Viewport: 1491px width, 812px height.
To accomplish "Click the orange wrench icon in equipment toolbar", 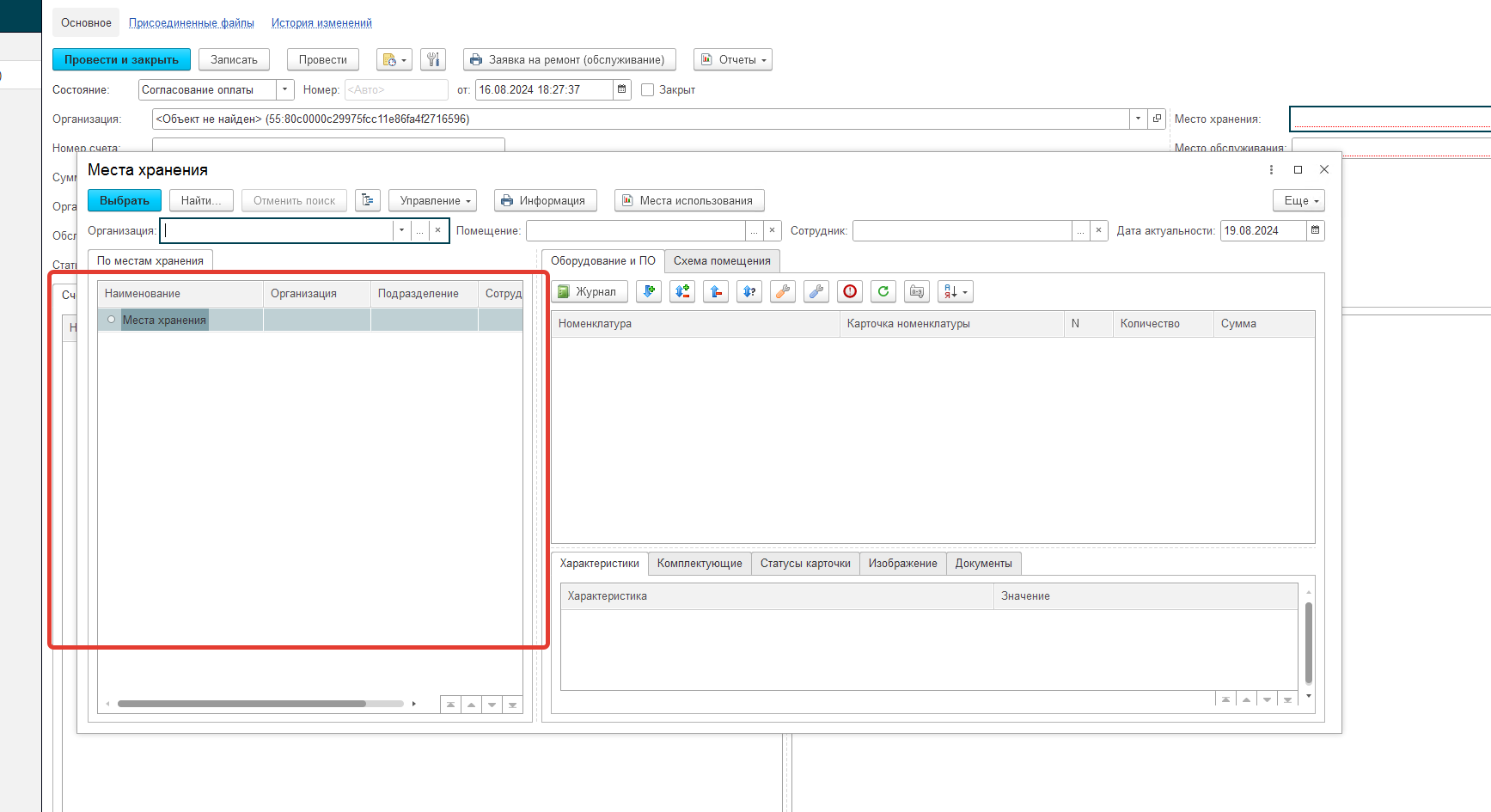I will tap(782, 292).
